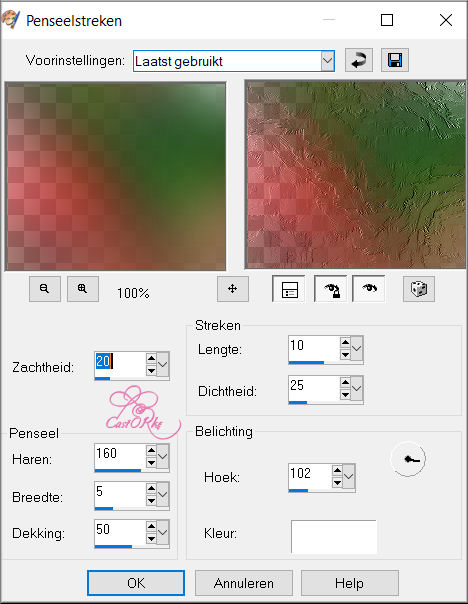Click the Annuleren button

click(x=244, y=583)
